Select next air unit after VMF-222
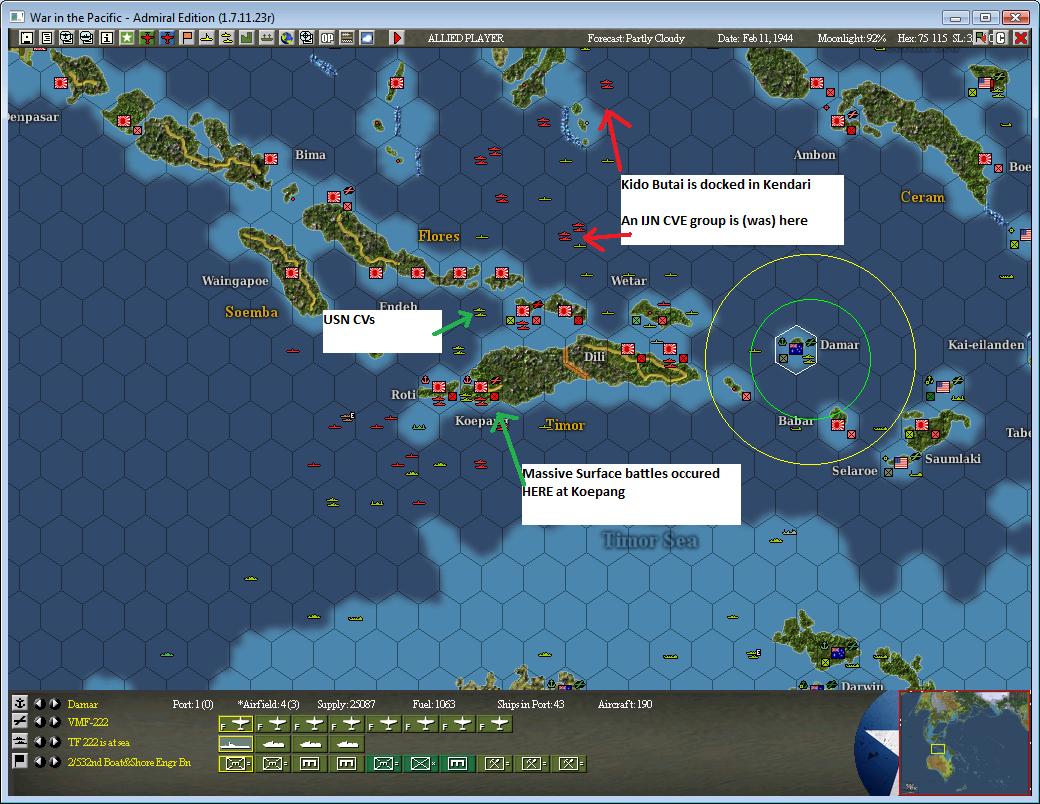Screen dimensions: 1040x804 coord(55,722)
